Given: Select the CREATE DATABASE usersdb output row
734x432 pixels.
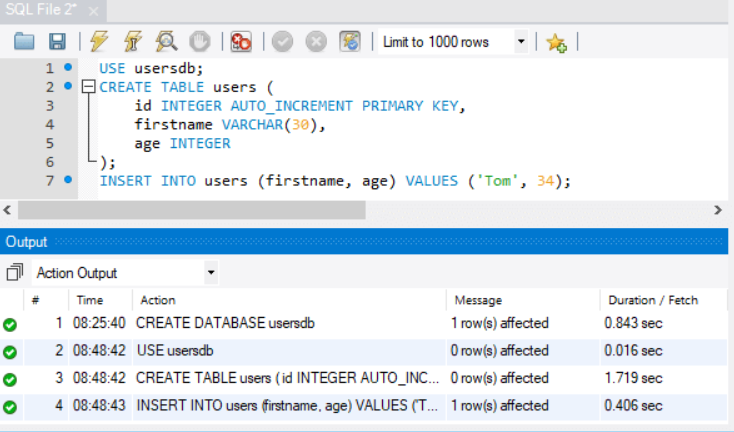Looking at the screenshot, I should pyautogui.click(x=364, y=323).
